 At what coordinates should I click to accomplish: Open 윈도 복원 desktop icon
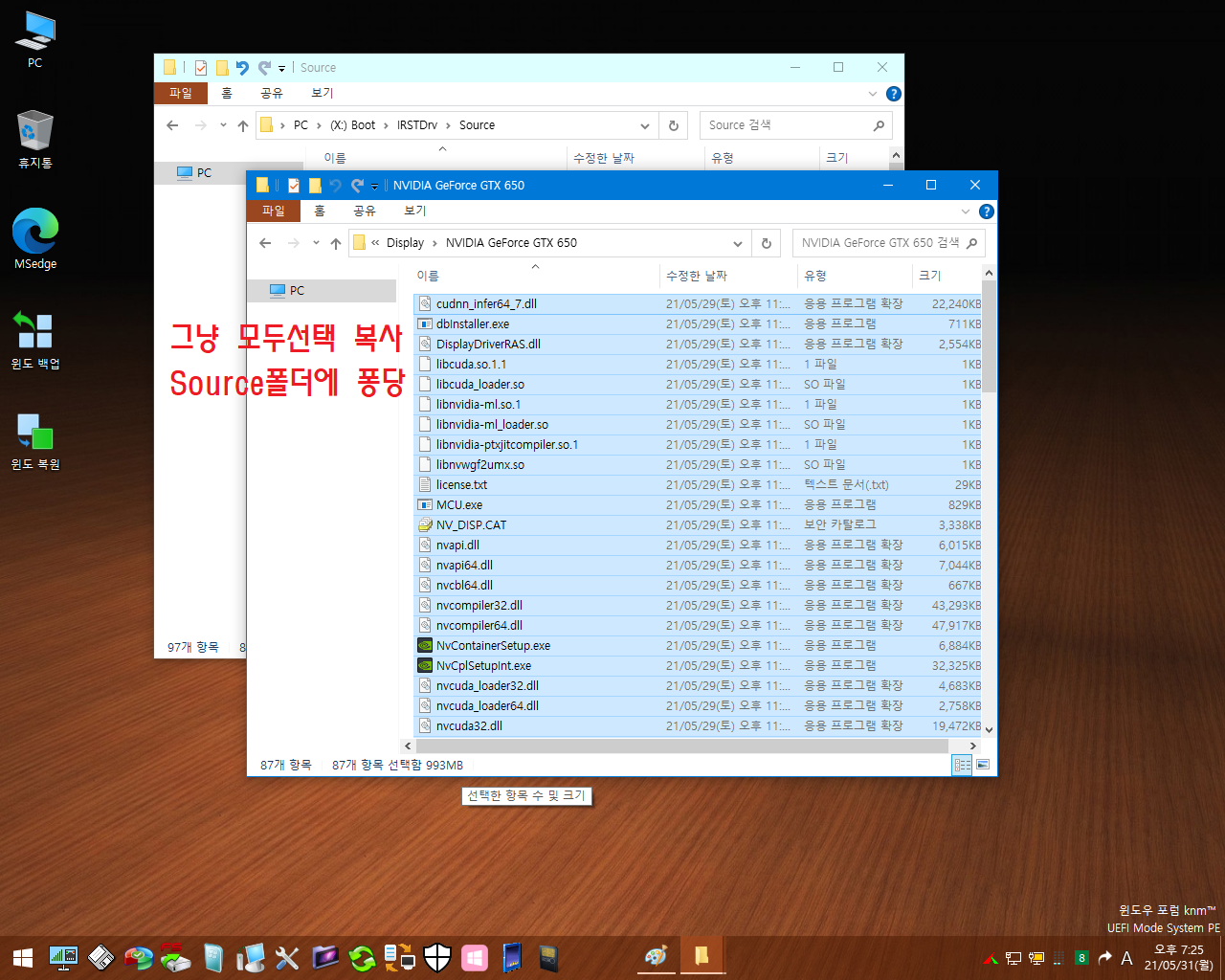[x=35, y=441]
